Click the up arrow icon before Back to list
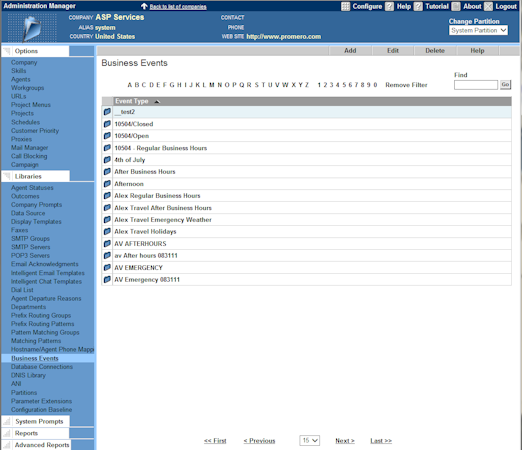The height and width of the screenshot is (450, 522). click(144, 6)
